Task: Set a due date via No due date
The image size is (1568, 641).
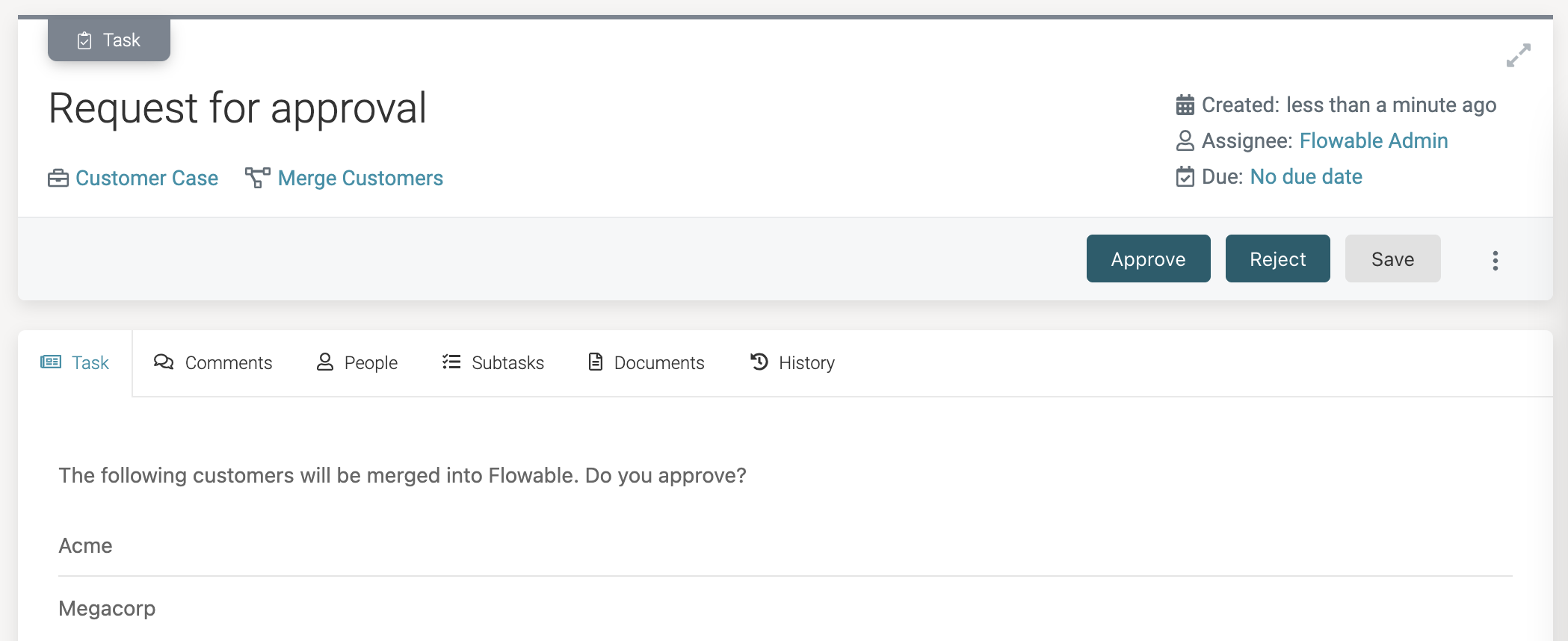Action: click(x=1306, y=177)
